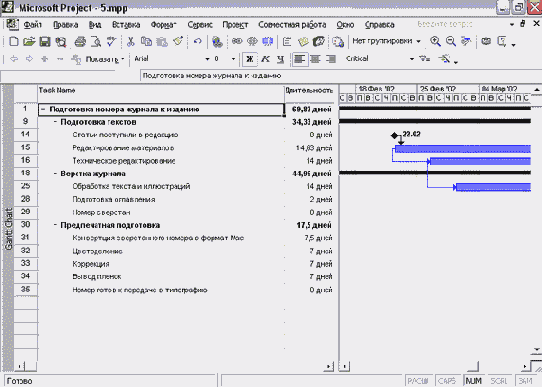Unlink tasks with the broken chain icon

tap(253, 42)
